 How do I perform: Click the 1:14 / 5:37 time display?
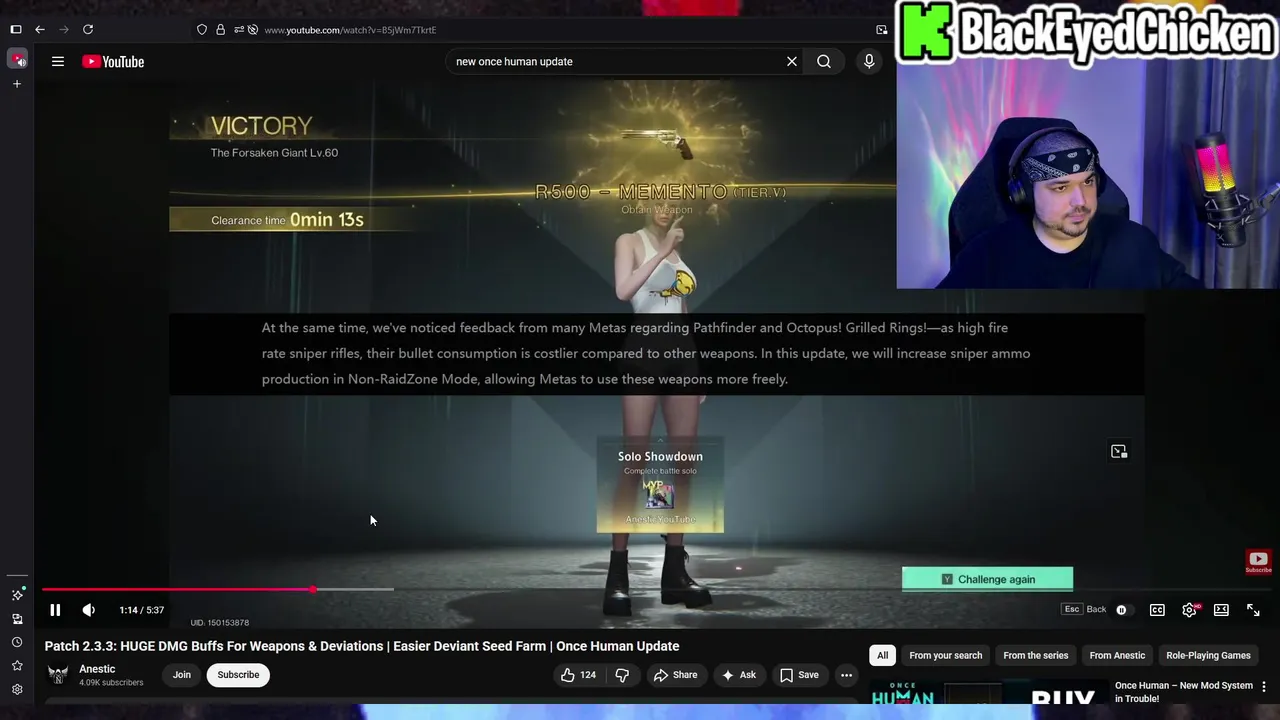point(142,610)
